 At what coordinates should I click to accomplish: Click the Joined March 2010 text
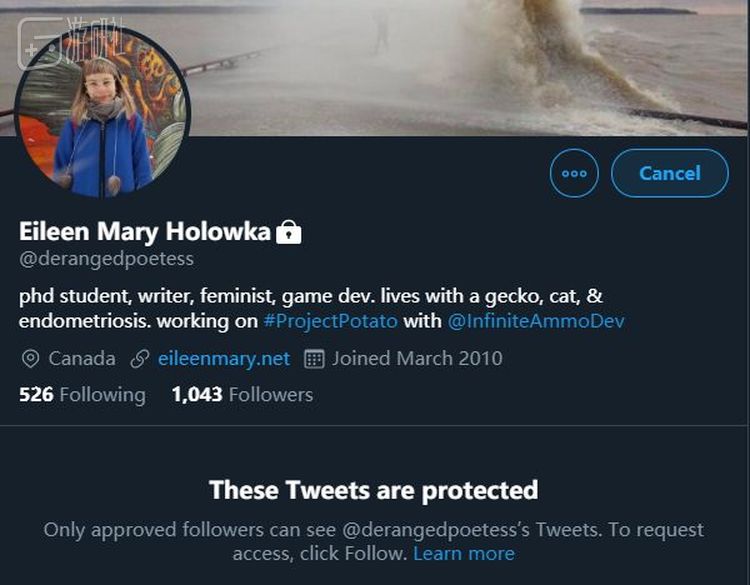[417, 358]
